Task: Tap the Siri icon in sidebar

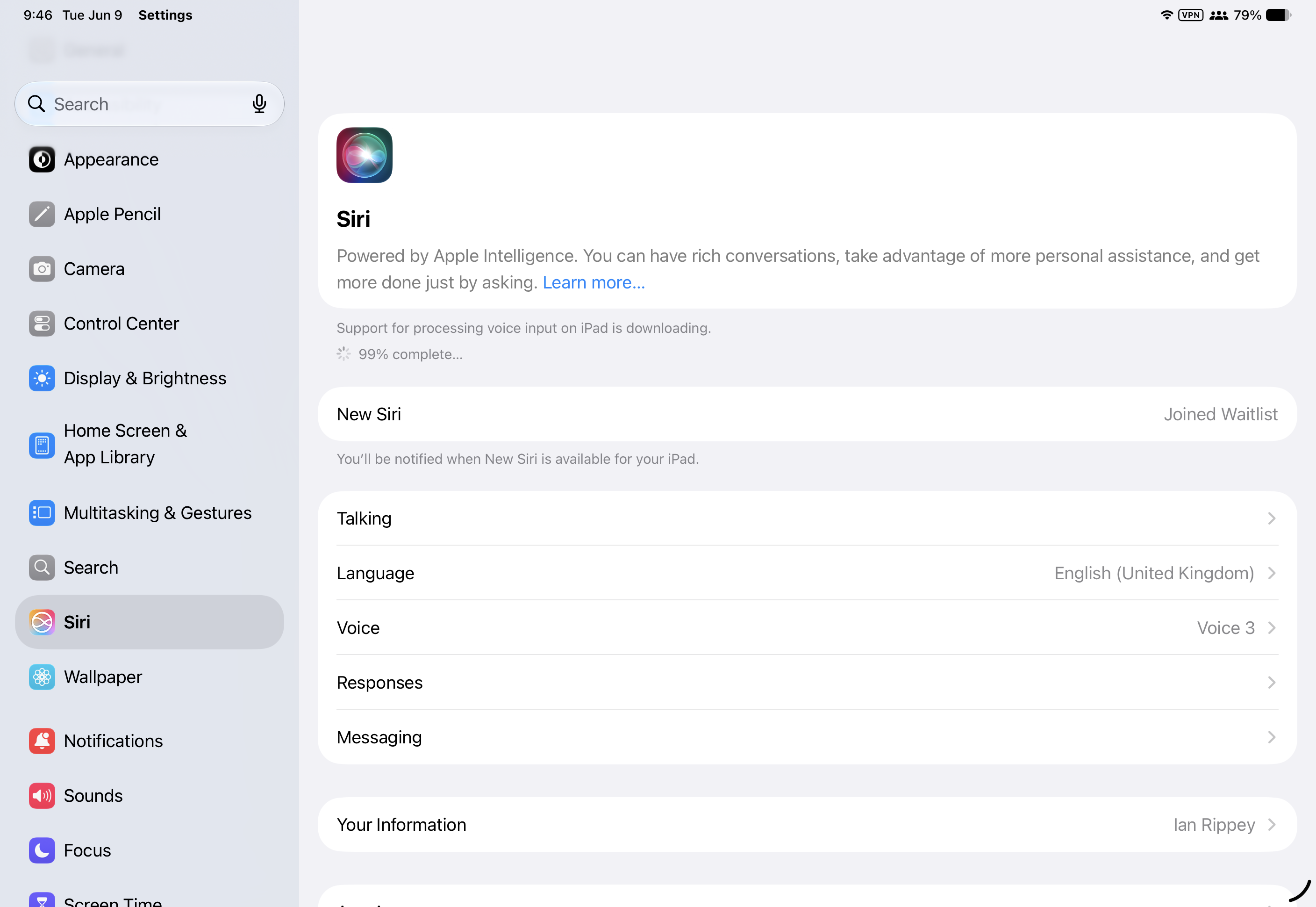Action: 42,622
